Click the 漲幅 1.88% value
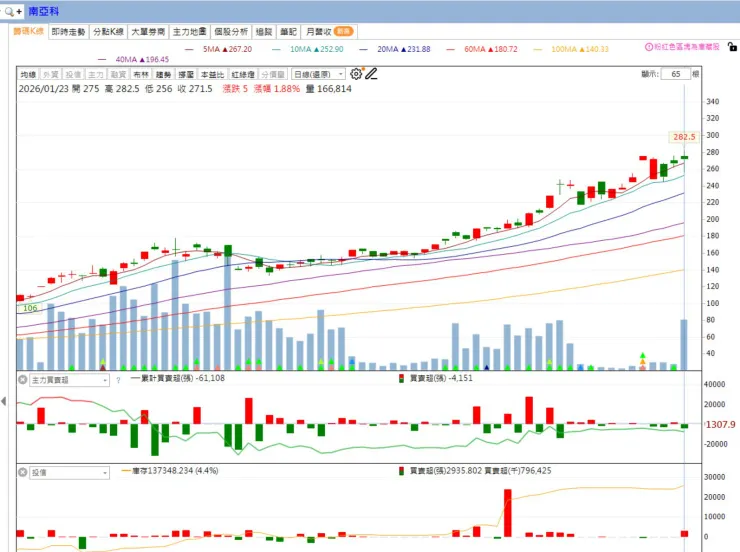Viewport: 740px width, 552px height. click(x=277, y=89)
